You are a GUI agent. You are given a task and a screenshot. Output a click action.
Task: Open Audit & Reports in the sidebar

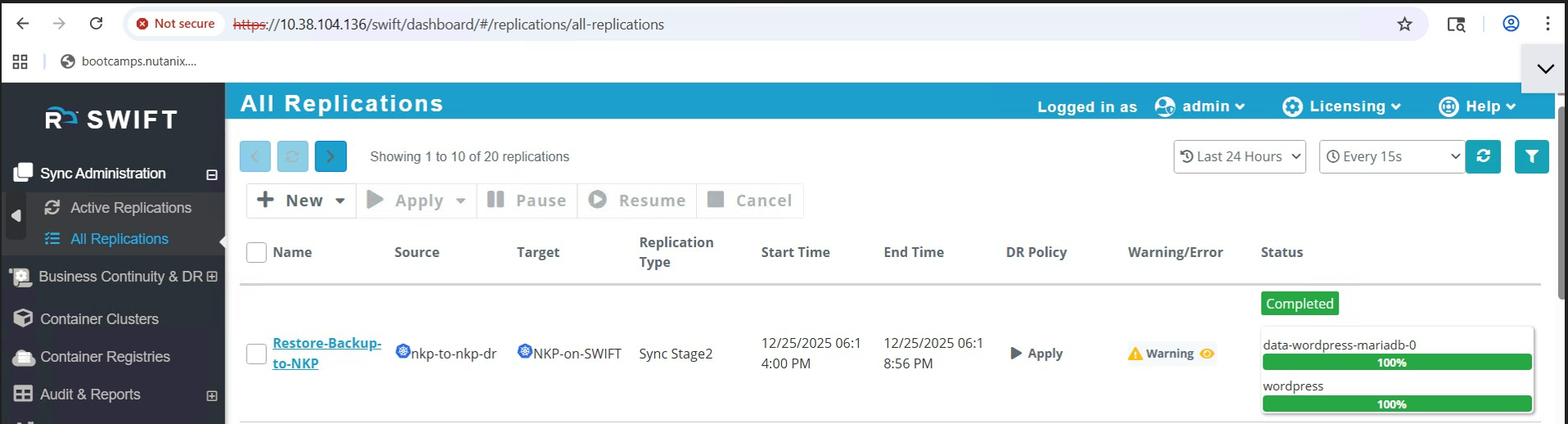[90, 395]
